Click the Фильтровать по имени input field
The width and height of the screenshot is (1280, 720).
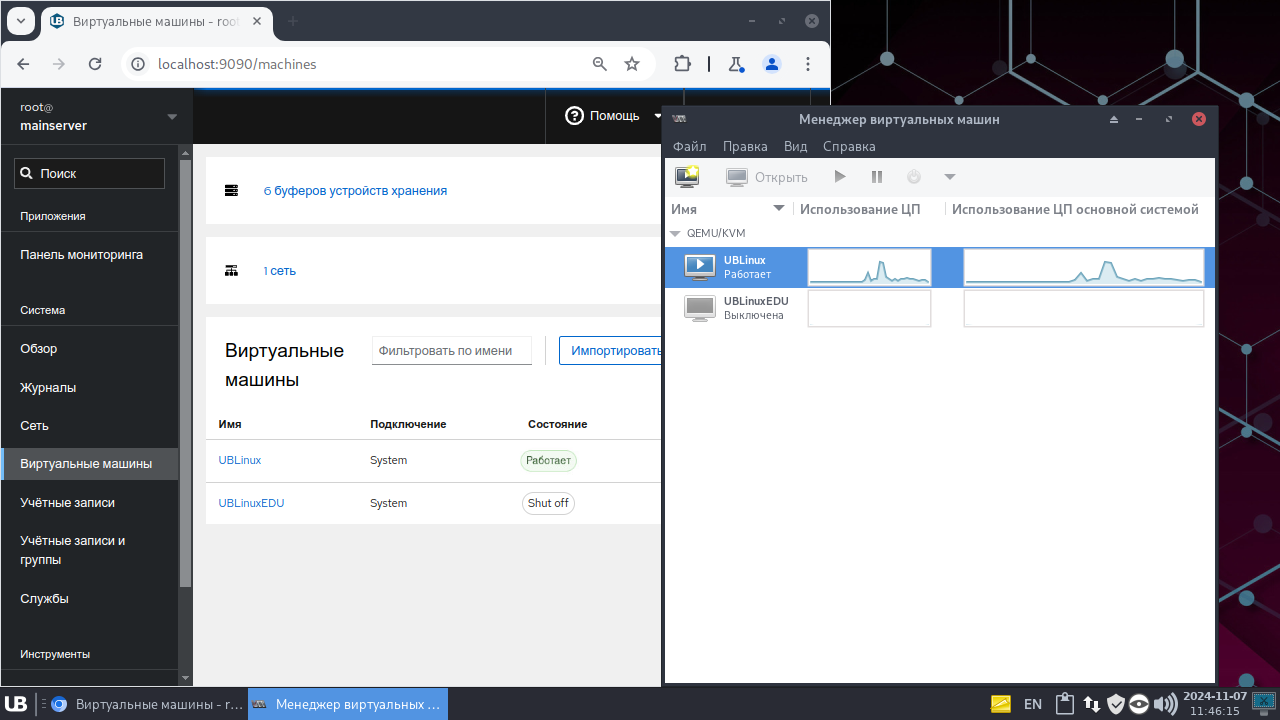(x=451, y=350)
